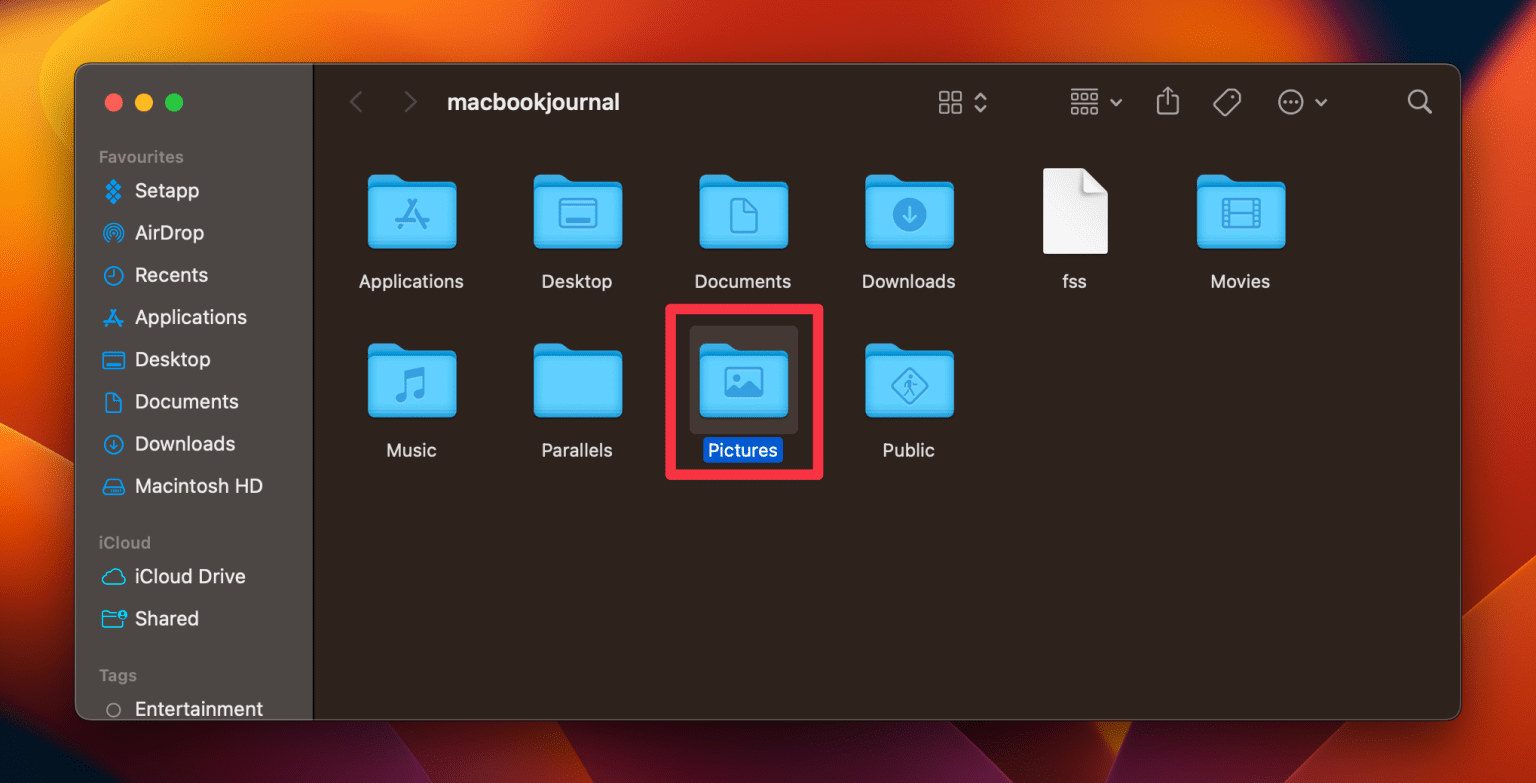Click the Share icon in the toolbar
This screenshot has width=1536, height=783.
point(1167,101)
